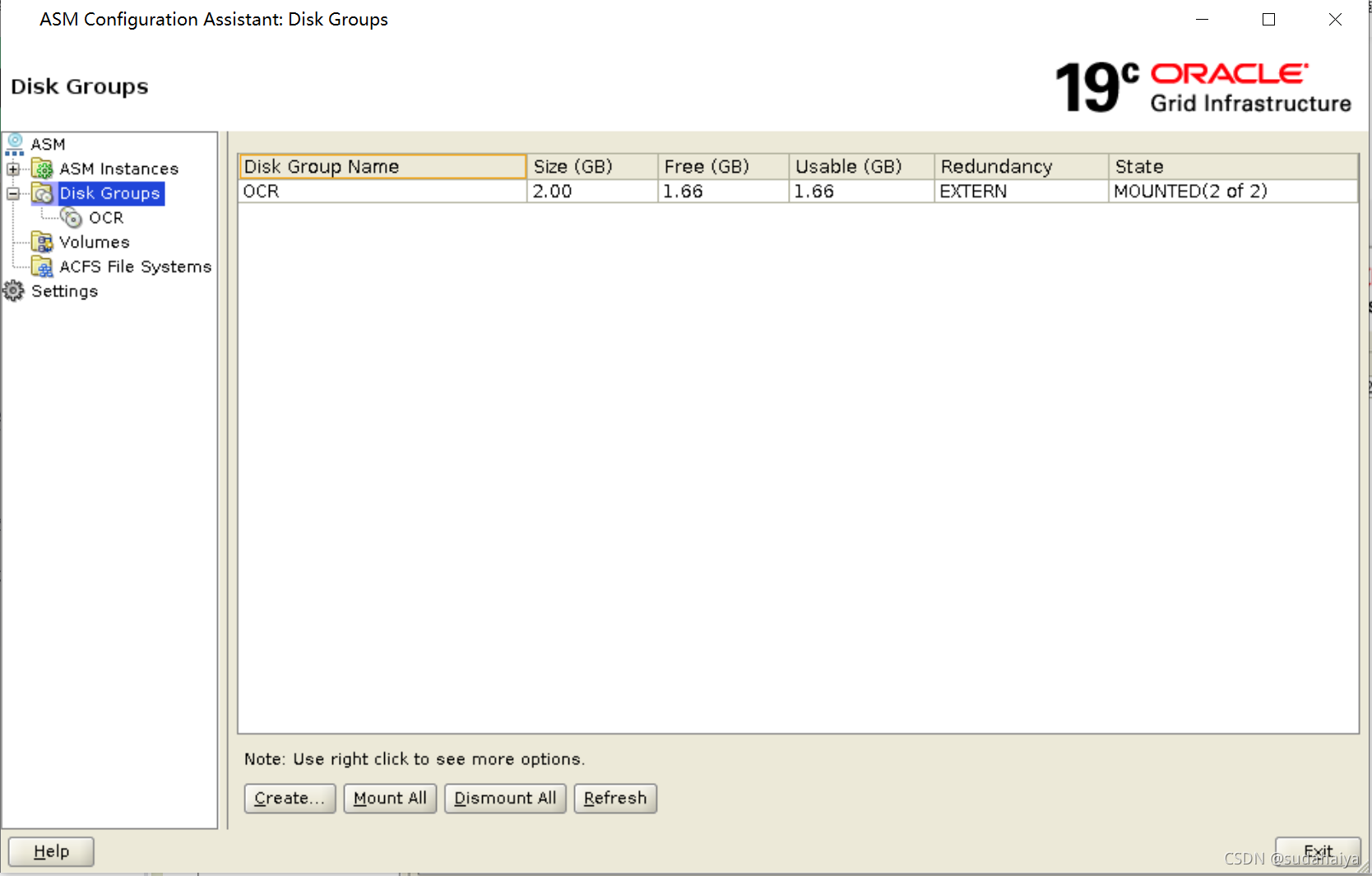Select the ASM root tree item
The width and height of the screenshot is (1372, 876).
pos(48,144)
